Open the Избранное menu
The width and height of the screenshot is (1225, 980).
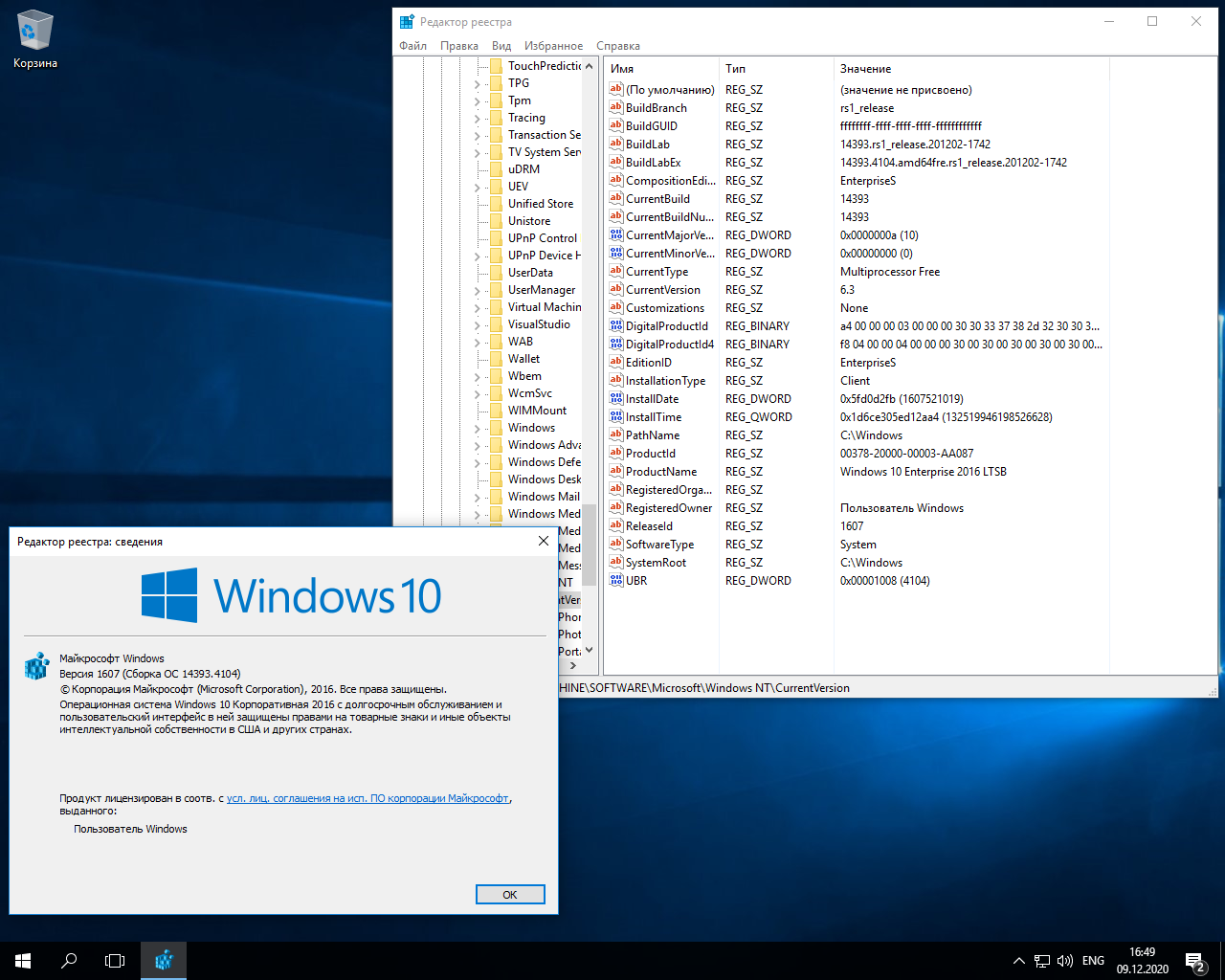pos(553,45)
